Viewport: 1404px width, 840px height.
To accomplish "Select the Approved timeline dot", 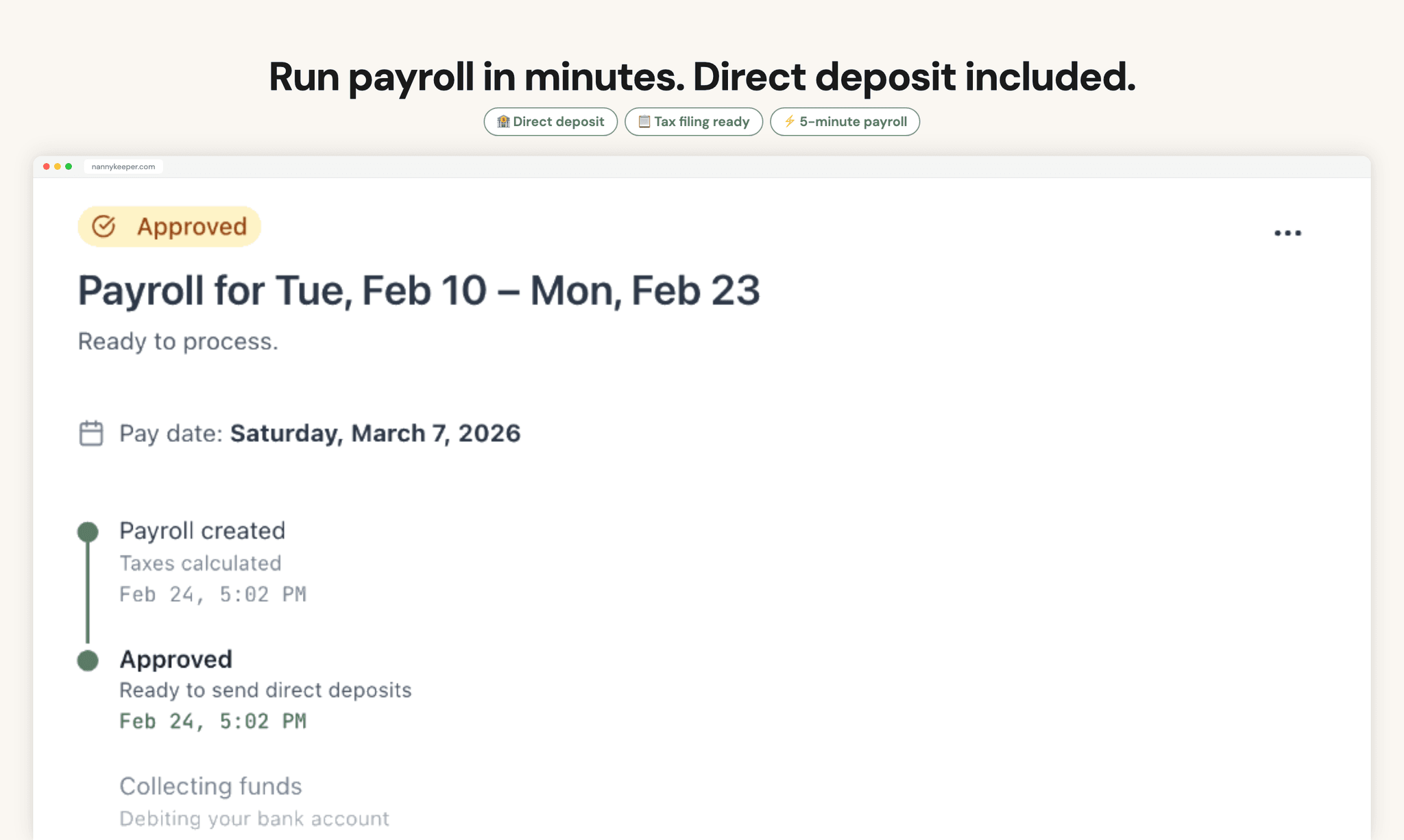I will tap(88, 660).
